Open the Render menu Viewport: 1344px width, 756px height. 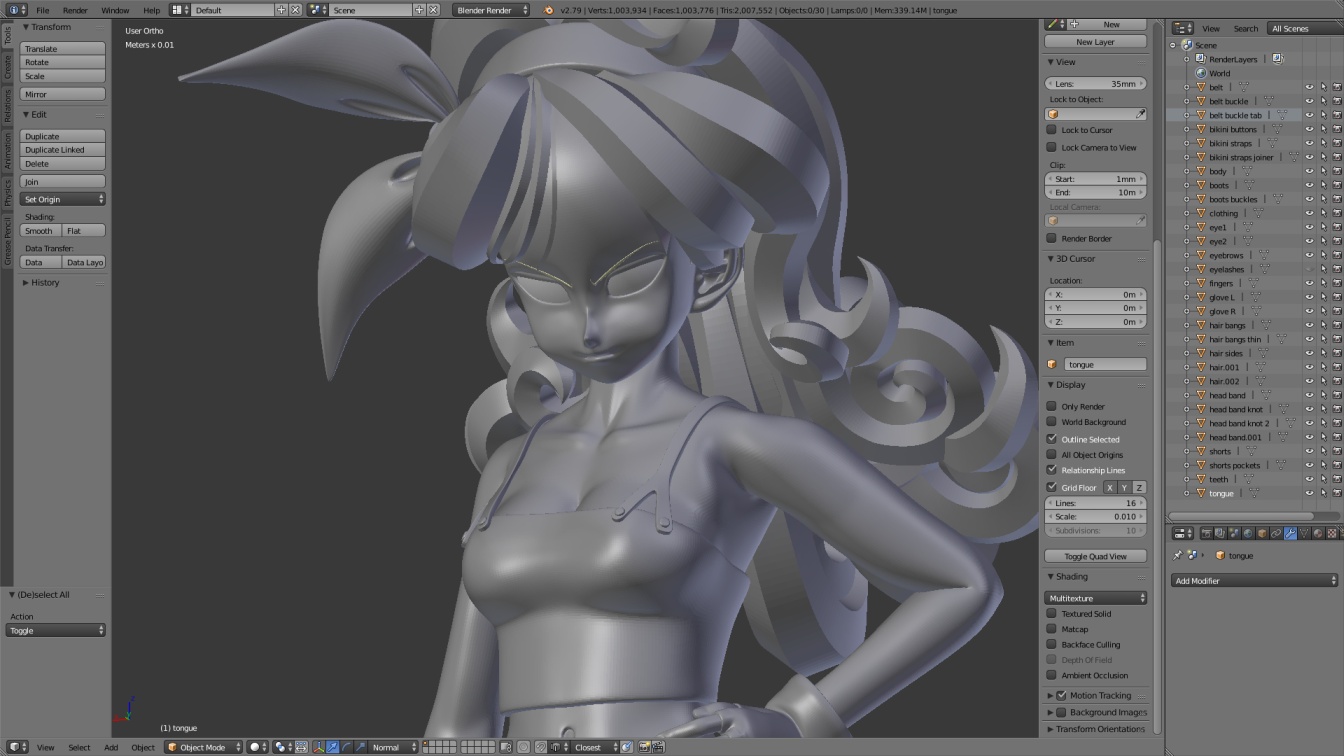coord(75,10)
